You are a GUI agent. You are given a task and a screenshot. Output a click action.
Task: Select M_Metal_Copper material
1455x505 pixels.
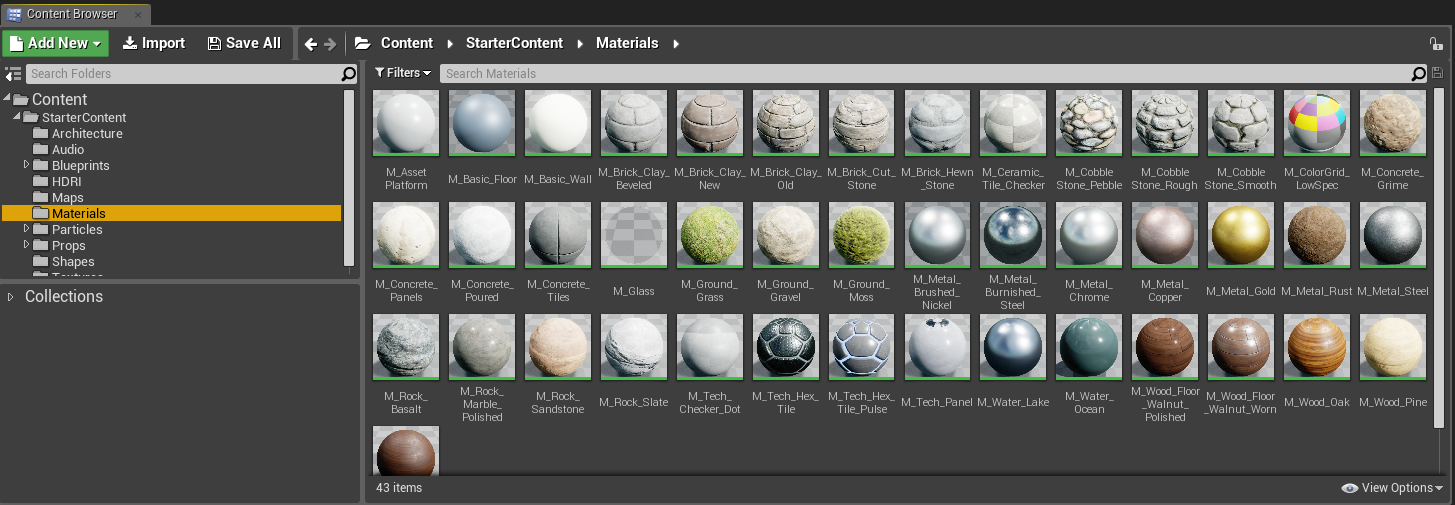point(1165,253)
